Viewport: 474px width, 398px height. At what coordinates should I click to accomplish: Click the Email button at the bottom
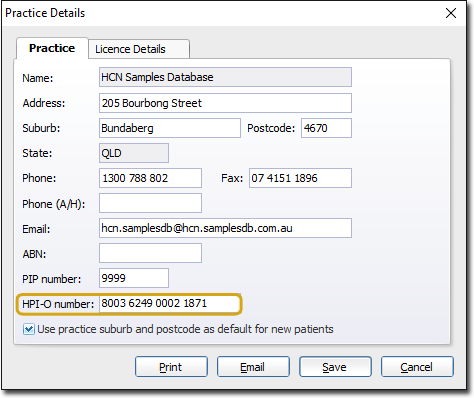click(x=253, y=367)
